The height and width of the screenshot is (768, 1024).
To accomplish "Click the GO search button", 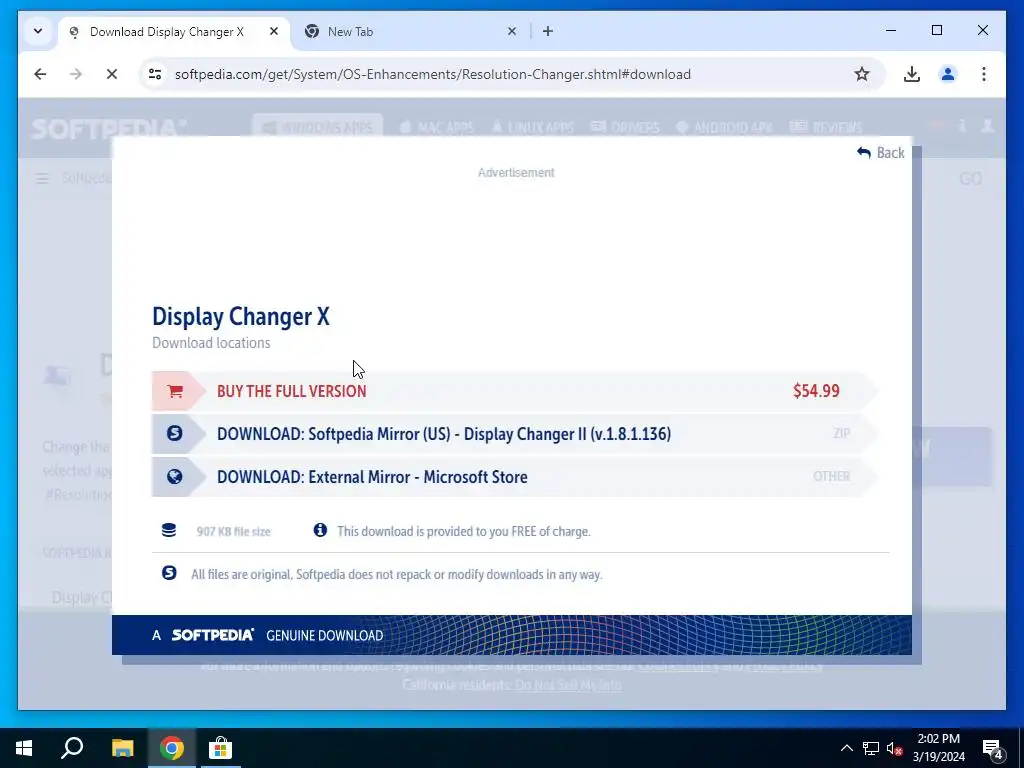I will click(970, 178).
